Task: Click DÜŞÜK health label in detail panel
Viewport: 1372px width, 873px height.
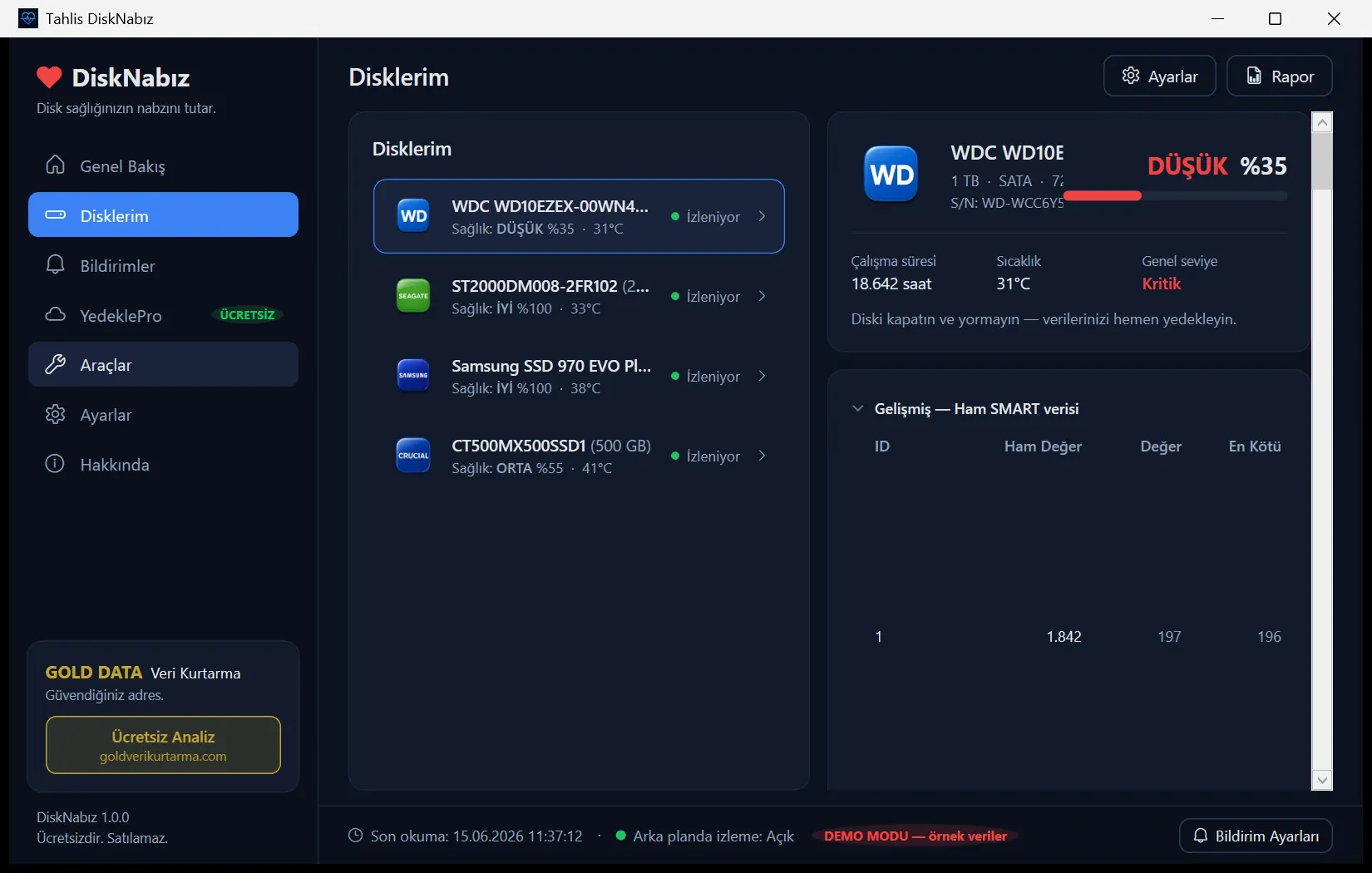Action: (x=1187, y=165)
